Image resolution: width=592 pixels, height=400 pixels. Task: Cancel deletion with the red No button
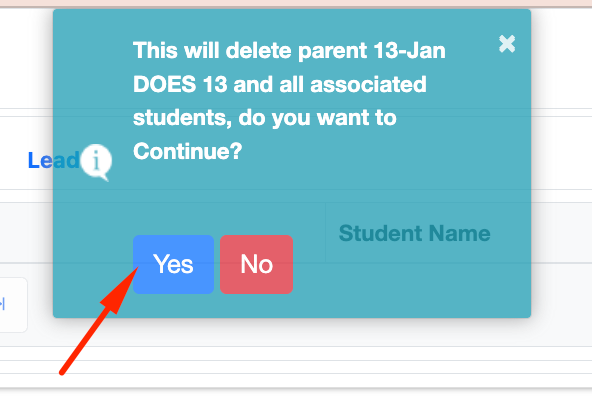tap(256, 264)
